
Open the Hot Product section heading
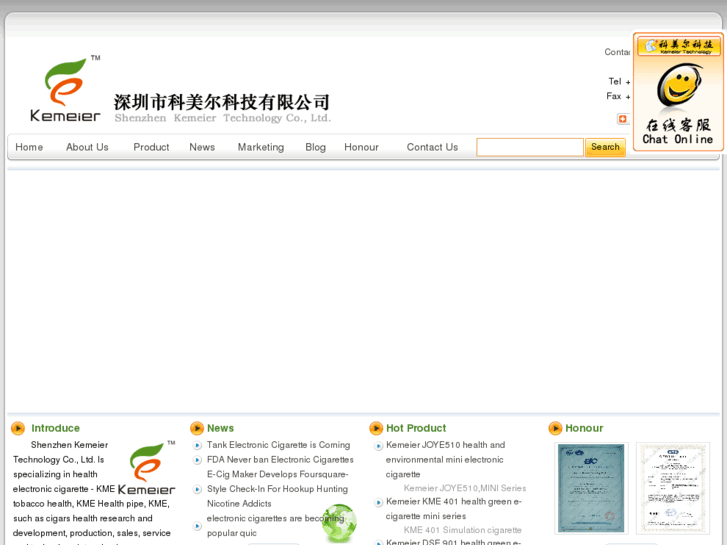(416, 428)
